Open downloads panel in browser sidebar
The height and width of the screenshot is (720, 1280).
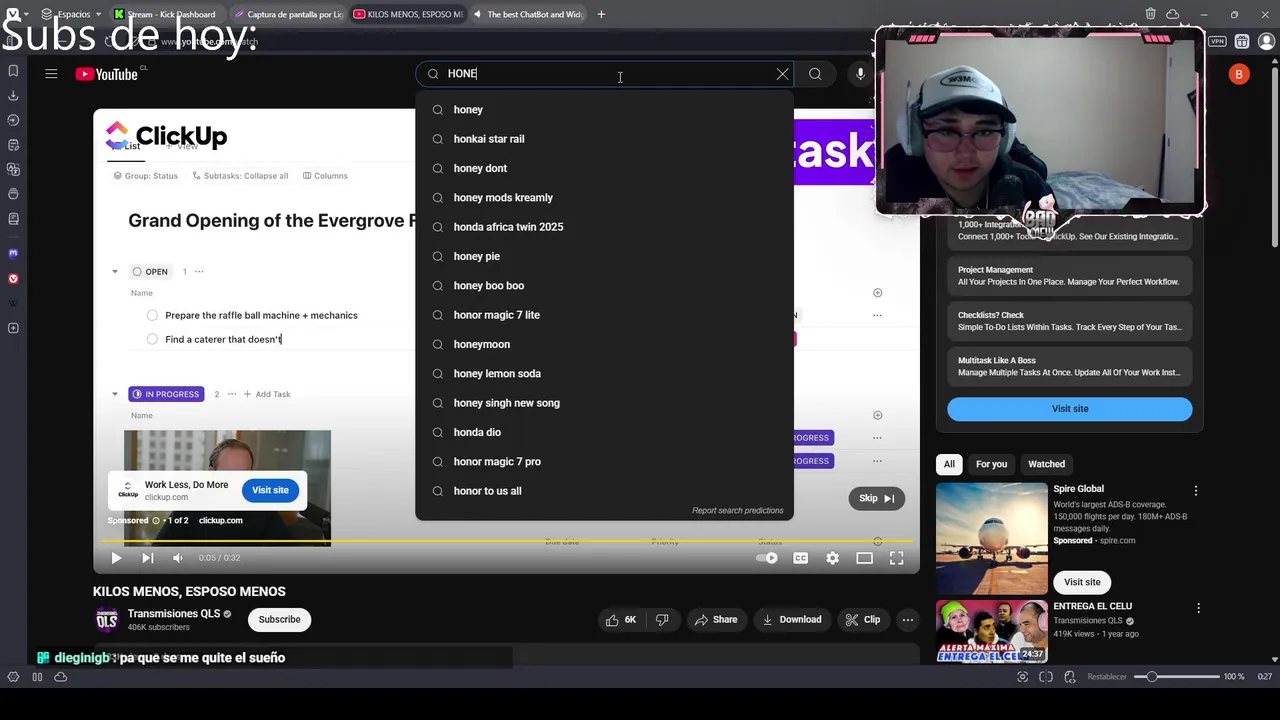(x=13, y=96)
